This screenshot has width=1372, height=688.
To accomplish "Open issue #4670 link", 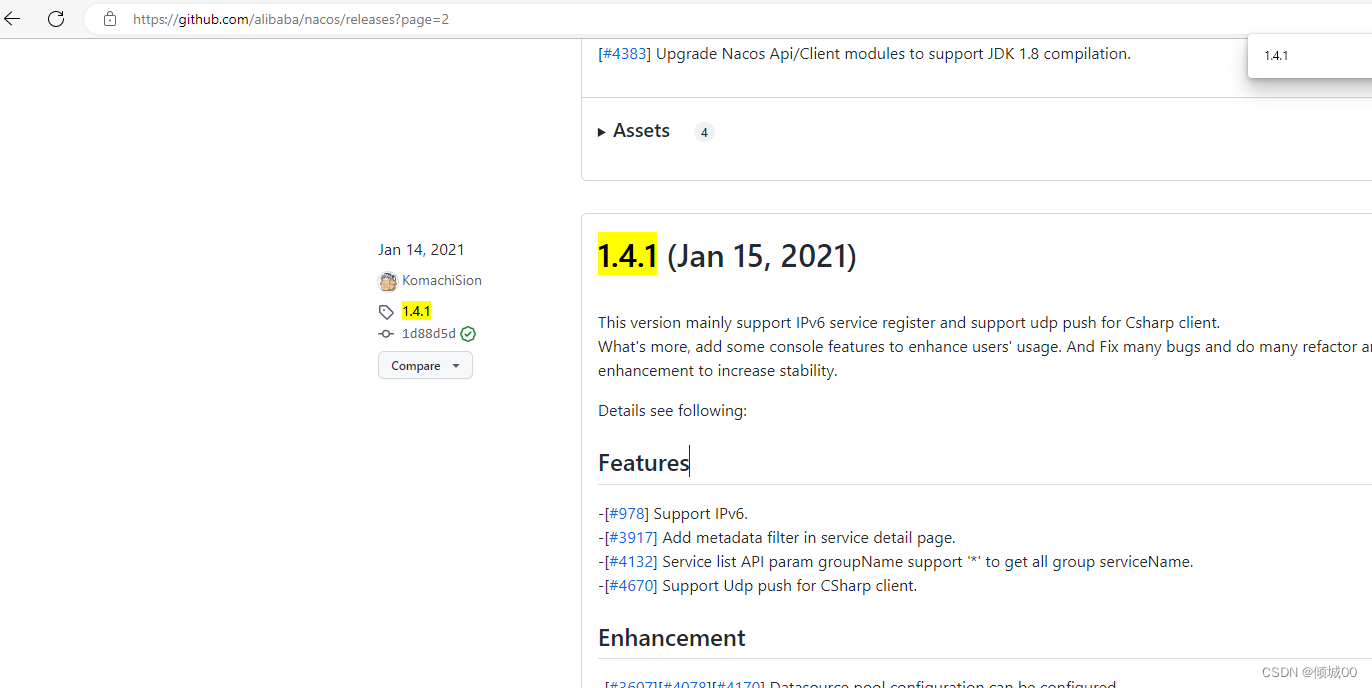I will [x=632, y=586].
